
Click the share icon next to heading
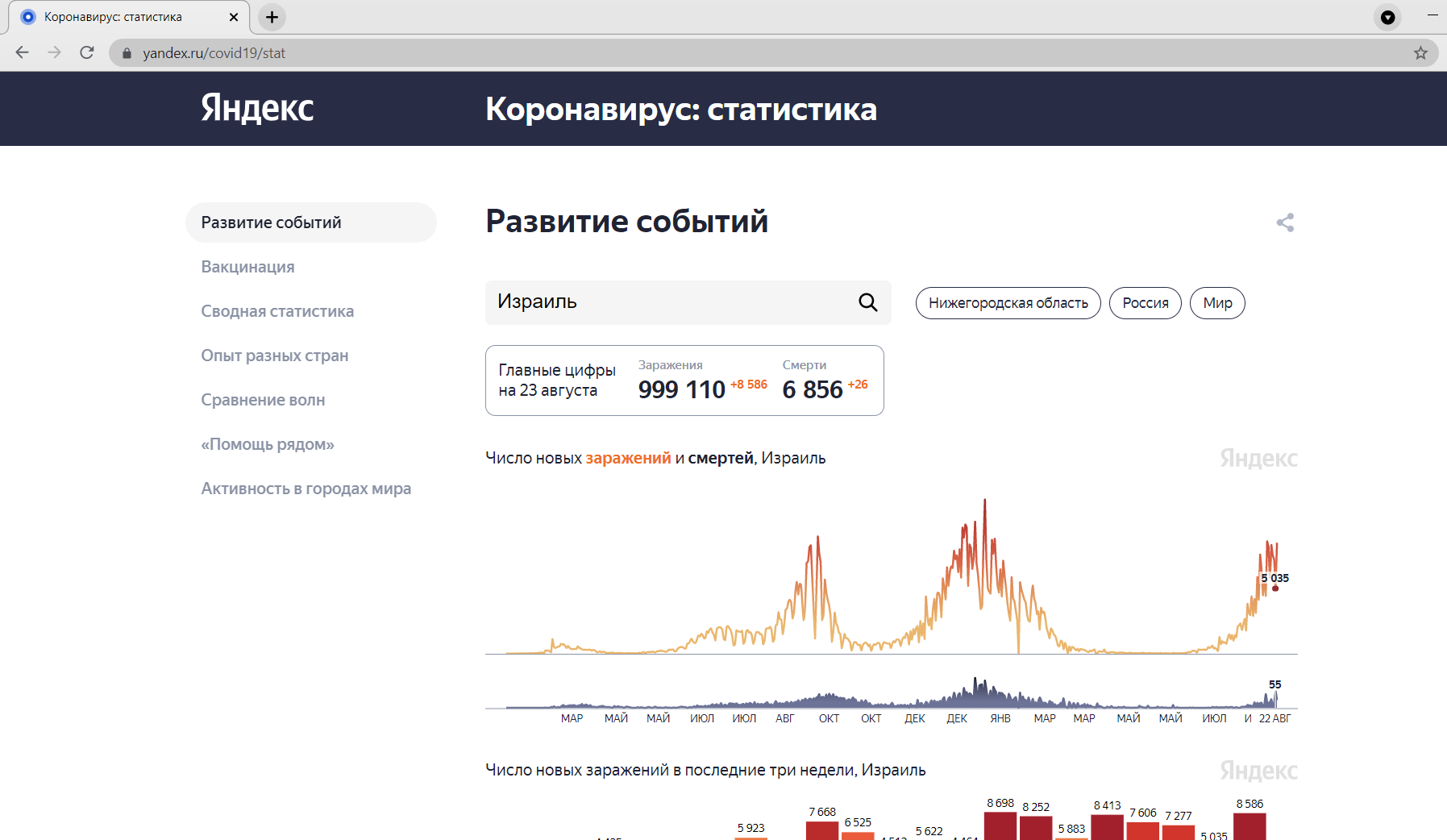point(1285,222)
